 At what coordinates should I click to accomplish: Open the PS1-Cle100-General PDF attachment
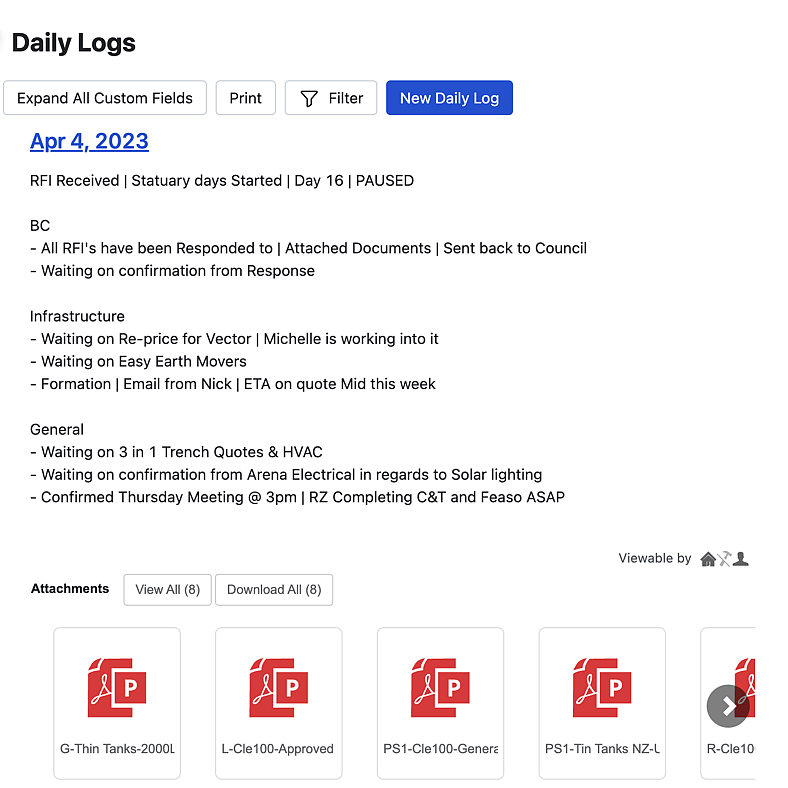click(440, 688)
